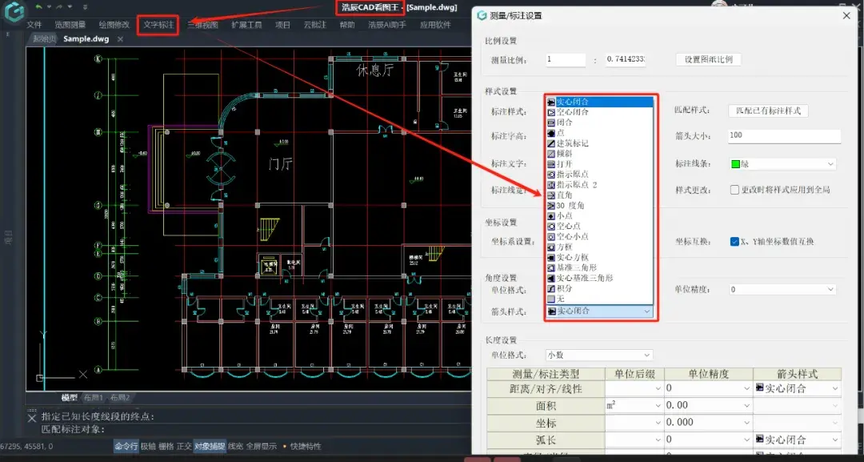
Task: Switch to the 模型 model tab
Action: tap(69, 397)
